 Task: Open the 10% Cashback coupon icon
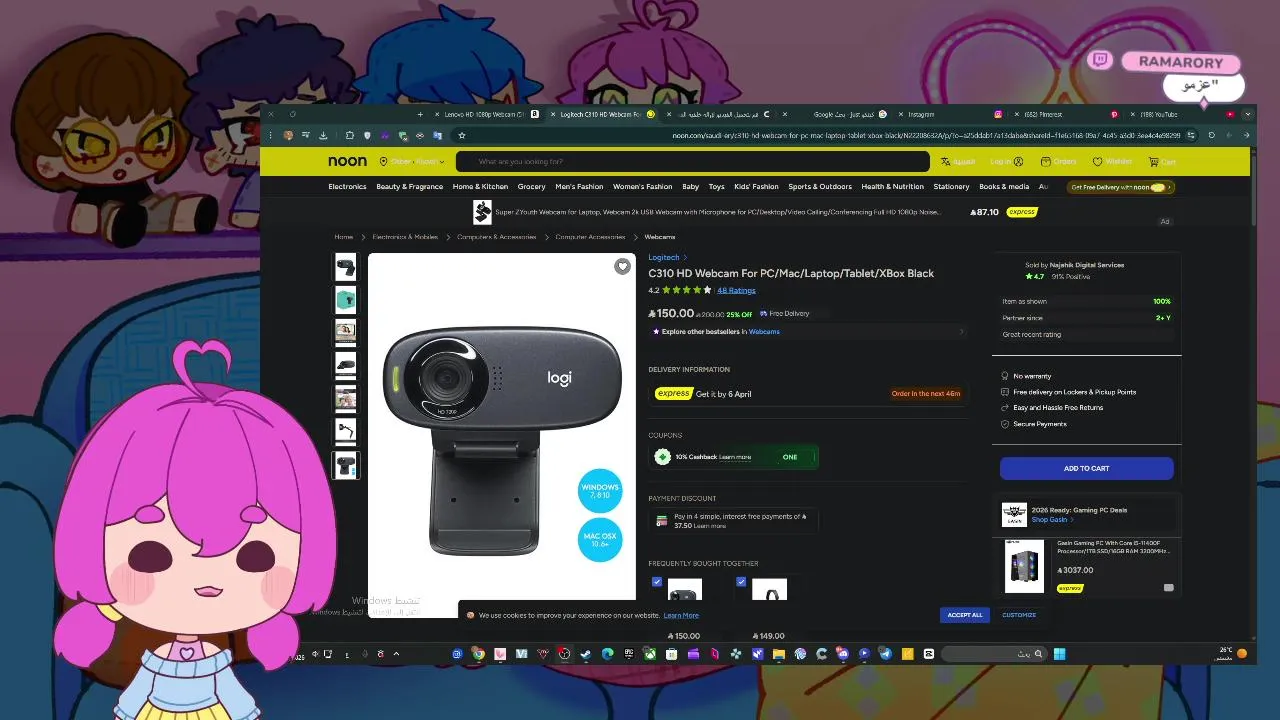click(662, 457)
